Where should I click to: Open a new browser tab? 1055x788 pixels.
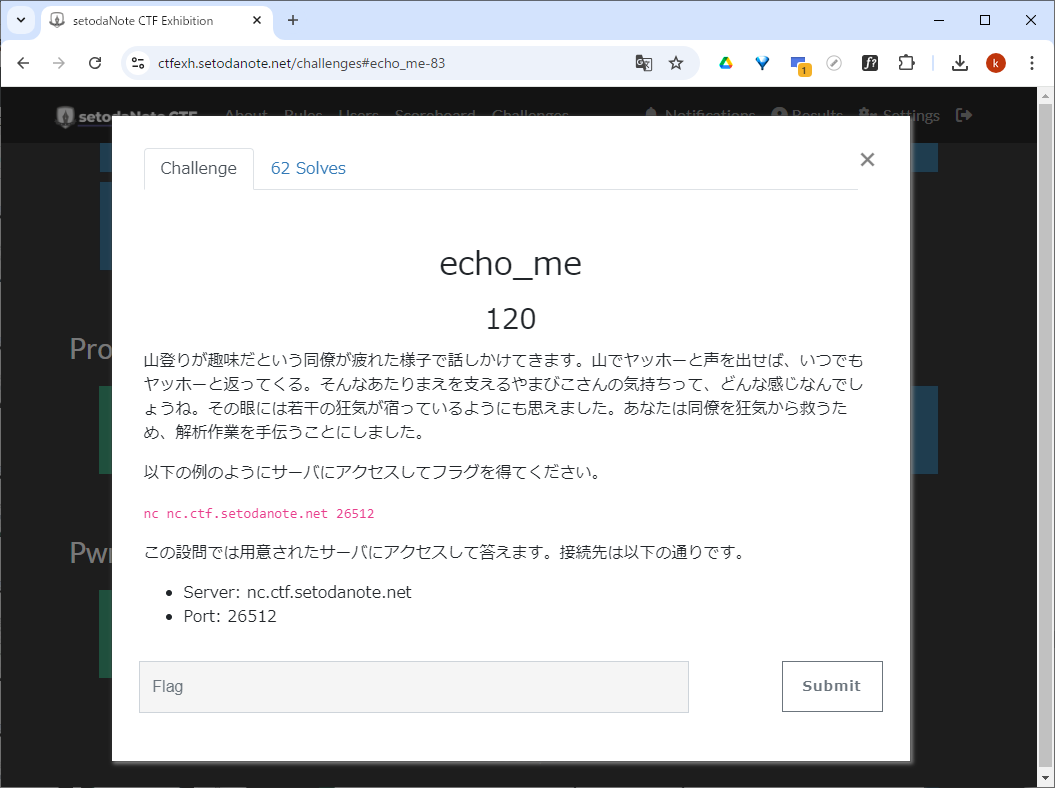(x=293, y=20)
